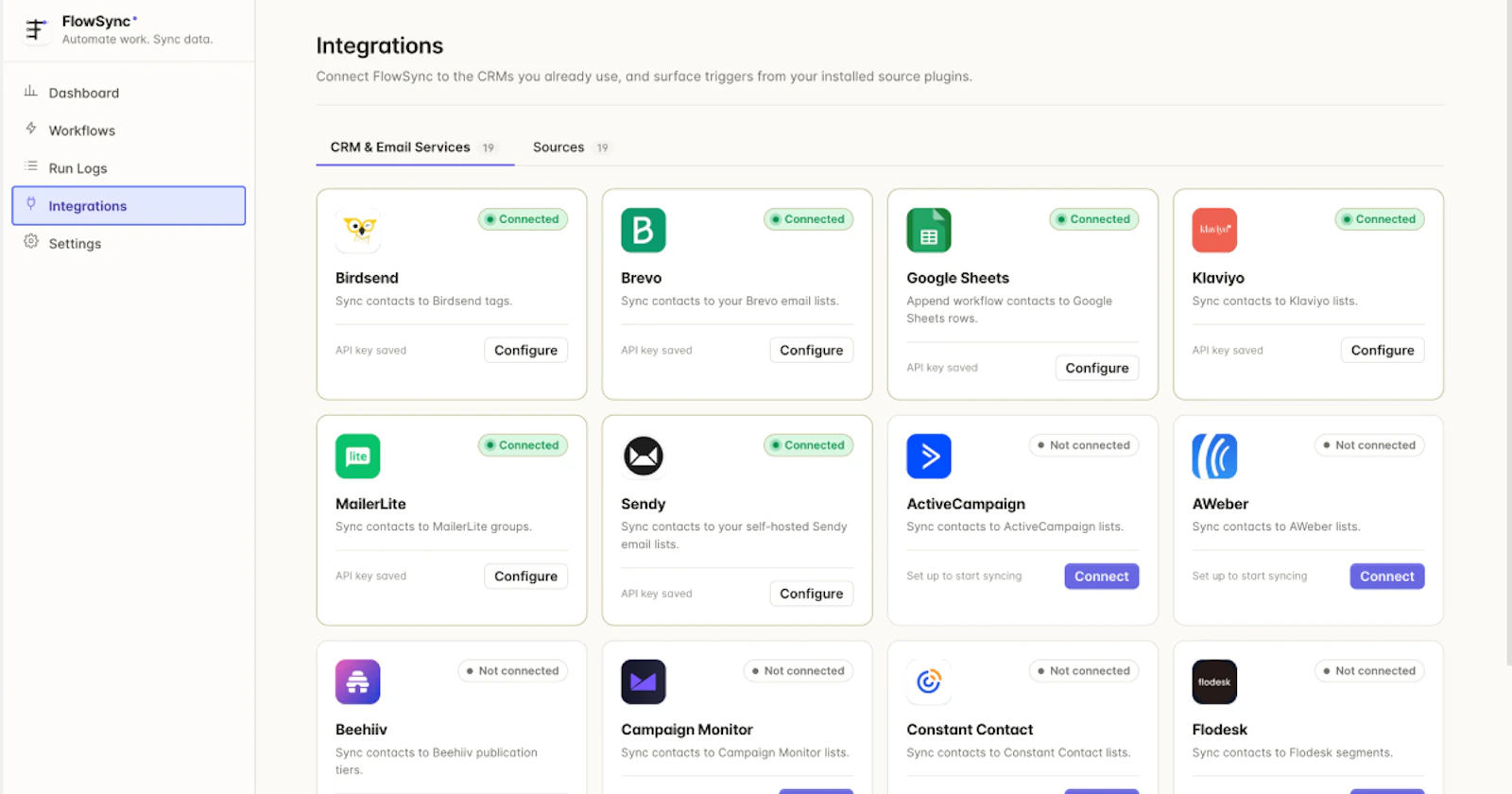1512x794 pixels.
Task: Click the Integrations plug icon in sidebar
Action: (31, 204)
